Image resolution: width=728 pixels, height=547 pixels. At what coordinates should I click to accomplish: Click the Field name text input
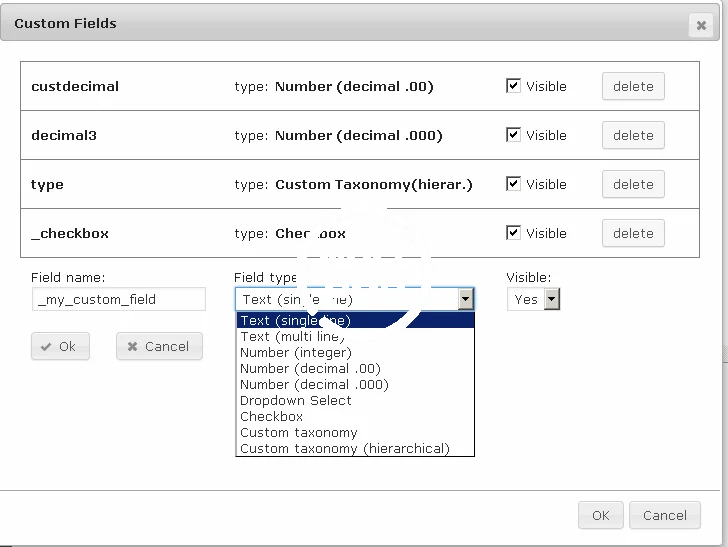pos(118,299)
